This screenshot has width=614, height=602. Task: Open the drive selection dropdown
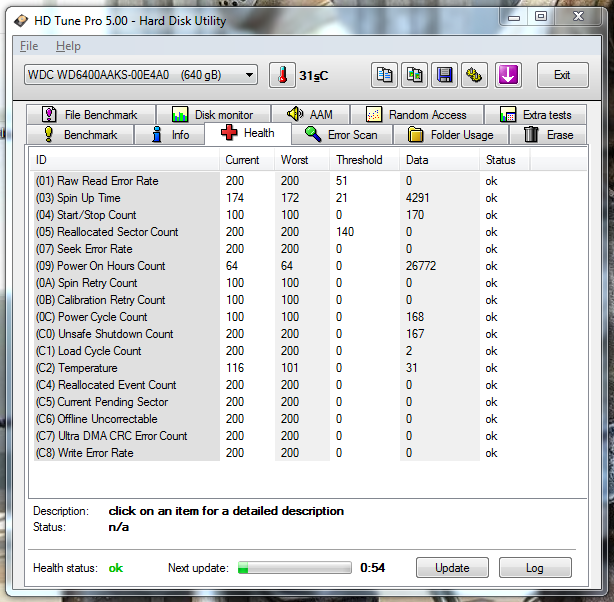pyautogui.click(x=141, y=75)
